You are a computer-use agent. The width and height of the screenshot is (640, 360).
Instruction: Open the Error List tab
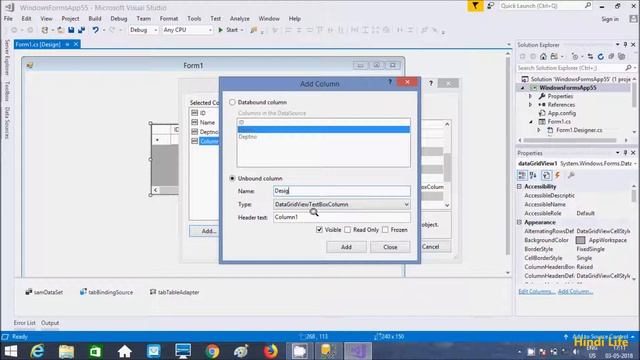[x=24, y=323]
